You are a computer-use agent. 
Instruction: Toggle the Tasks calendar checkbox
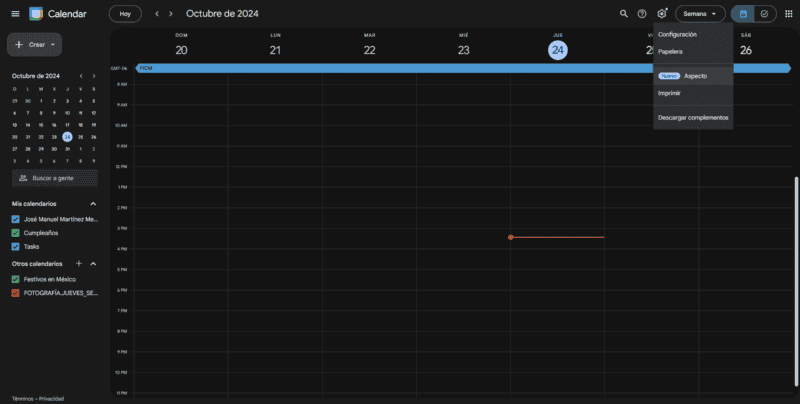click(x=15, y=247)
